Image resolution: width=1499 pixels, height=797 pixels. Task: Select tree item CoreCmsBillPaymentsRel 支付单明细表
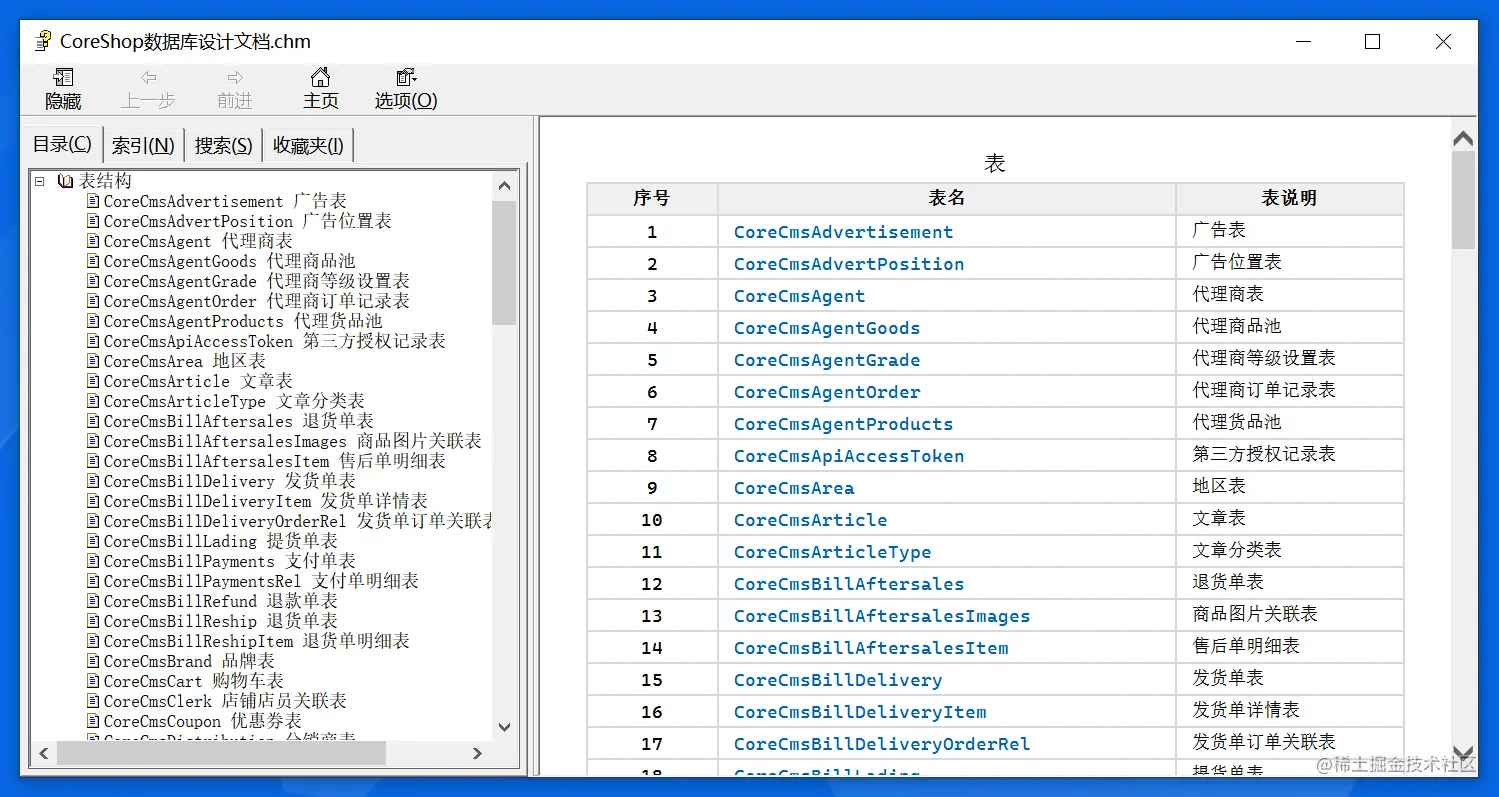point(261,581)
